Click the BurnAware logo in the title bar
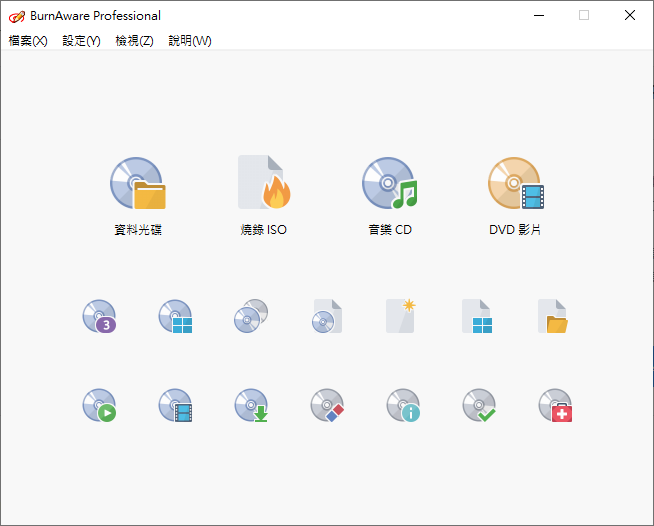 click(x=17, y=16)
